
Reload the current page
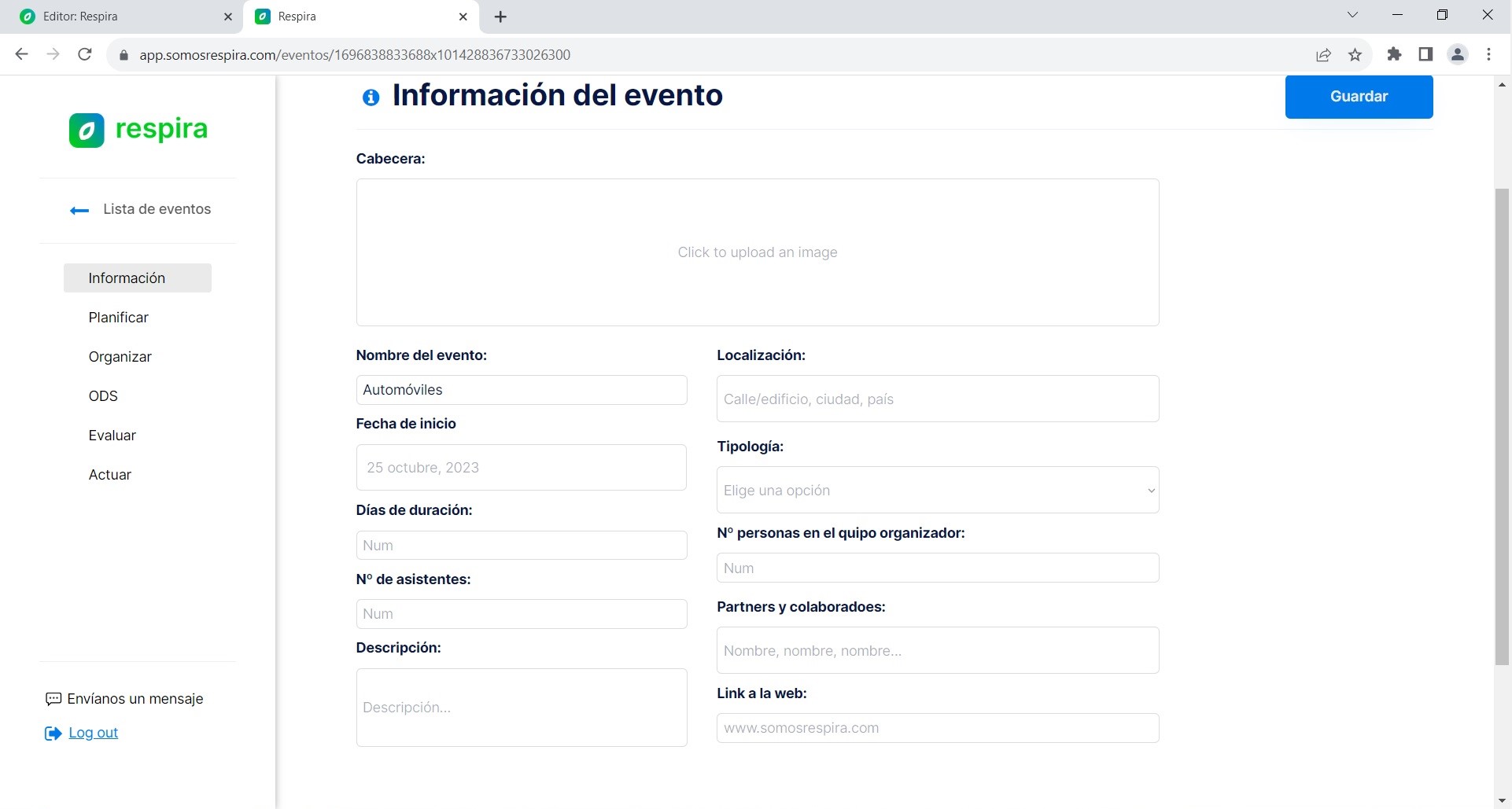coord(85,54)
